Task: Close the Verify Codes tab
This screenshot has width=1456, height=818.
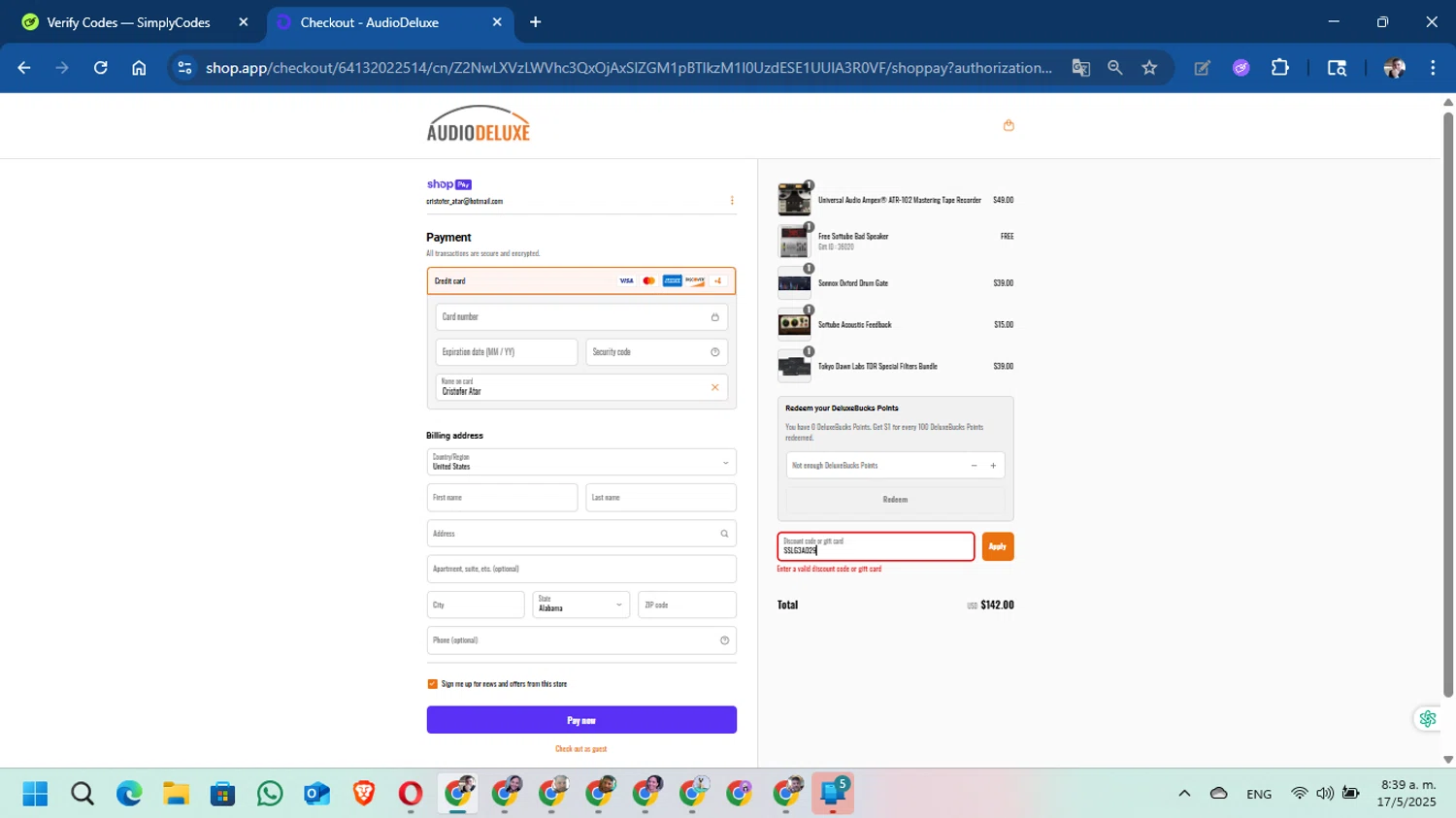Action: tap(244, 22)
